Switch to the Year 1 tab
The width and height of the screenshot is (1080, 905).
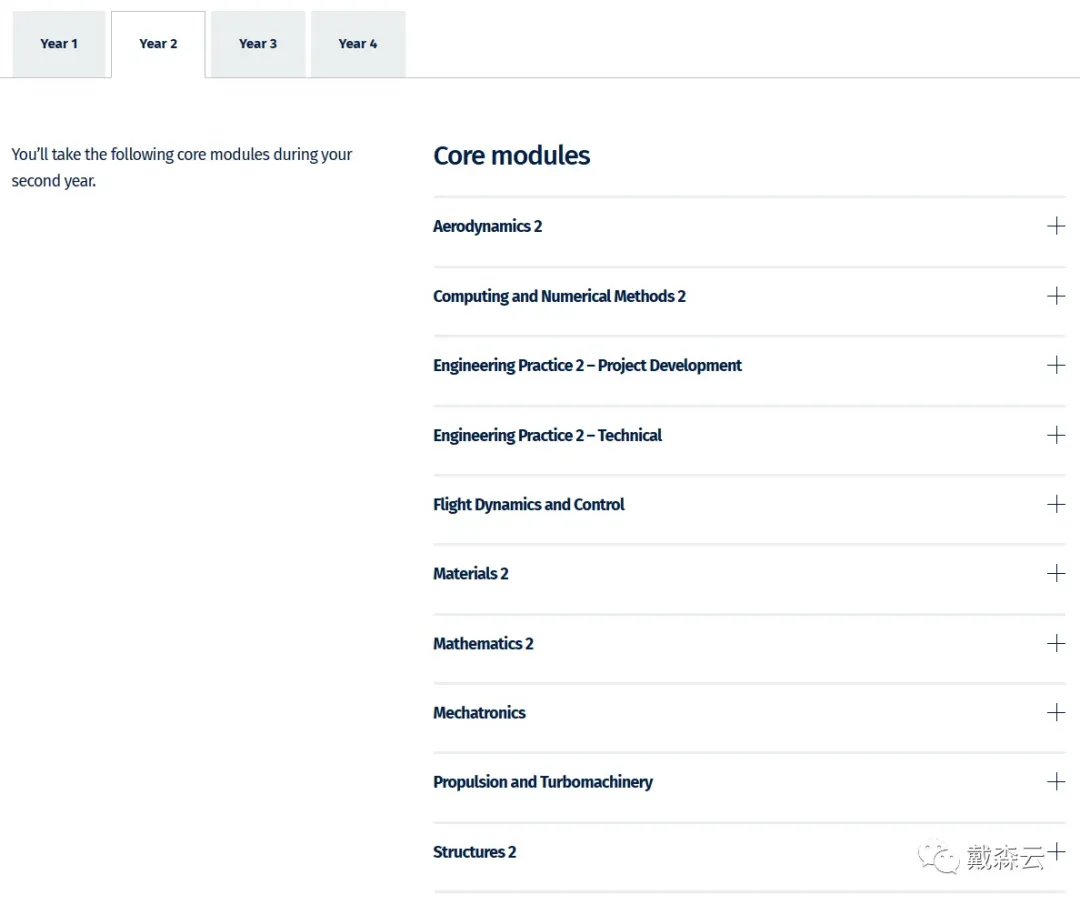point(59,44)
